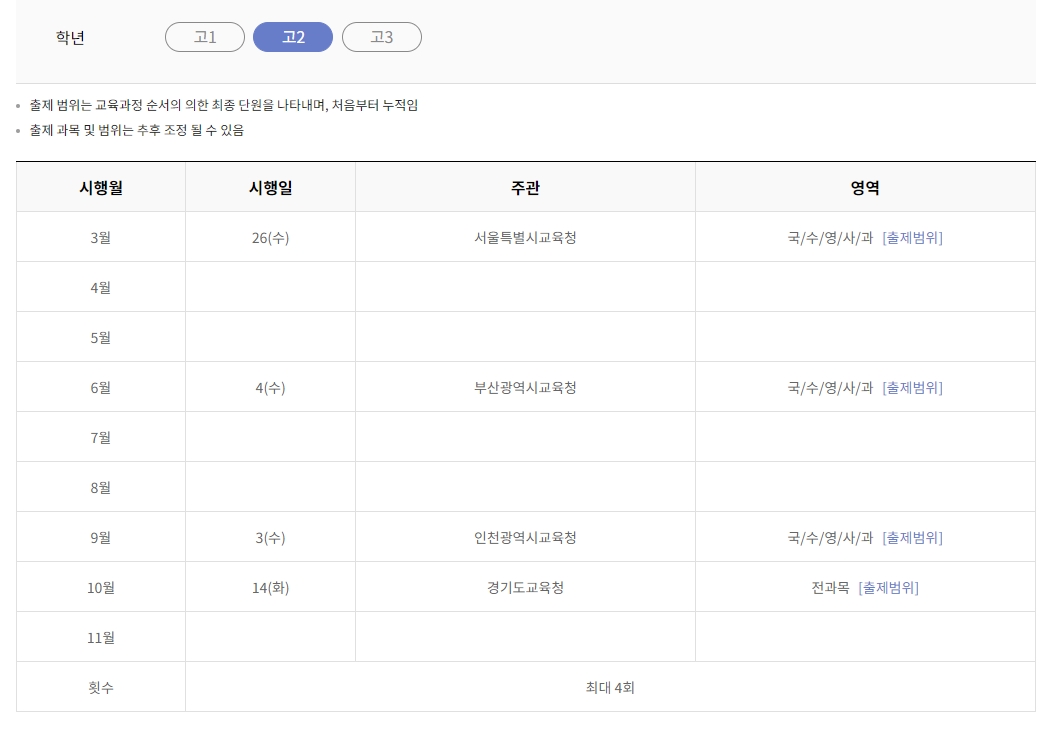Click the 주관 column header
Image resolution: width=1052 pixels, height=731 pixels.
coord(524,187)
